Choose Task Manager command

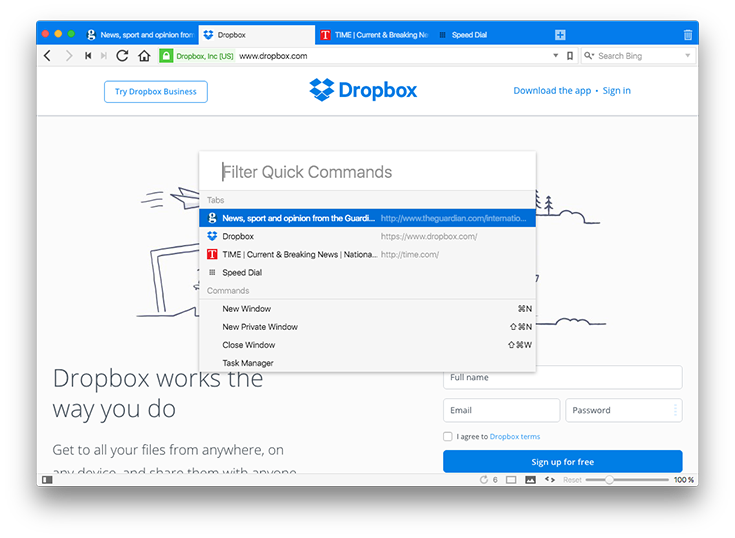click(368, 363)
